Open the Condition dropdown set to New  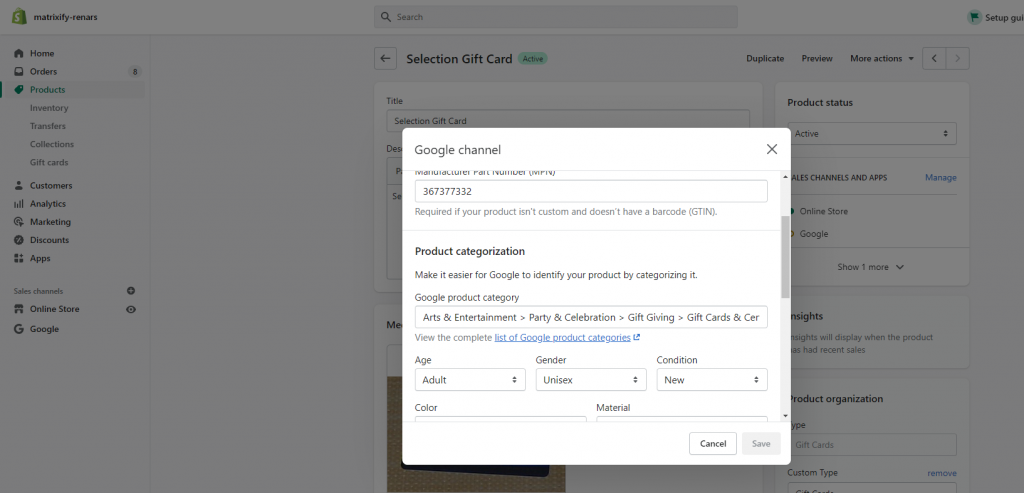(x=712, y=379)
